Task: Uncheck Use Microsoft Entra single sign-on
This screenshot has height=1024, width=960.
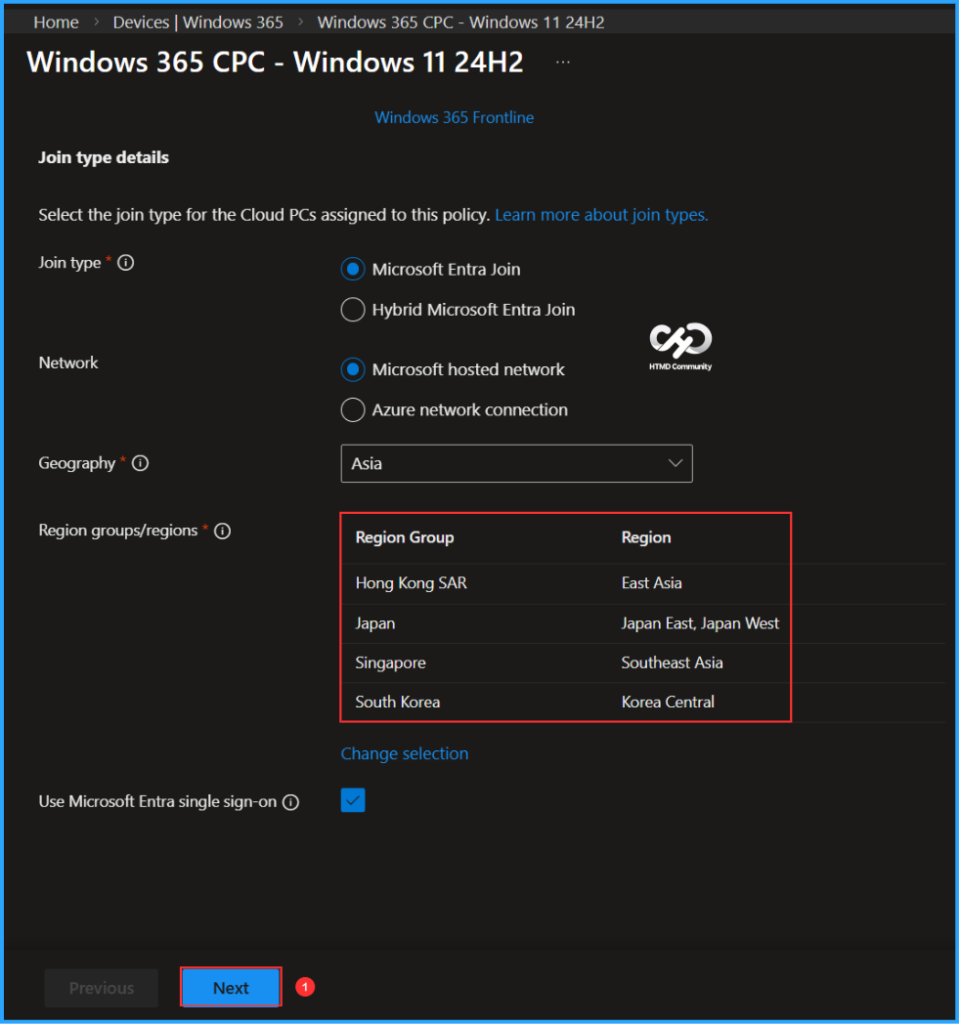Action: pos(352,800)
